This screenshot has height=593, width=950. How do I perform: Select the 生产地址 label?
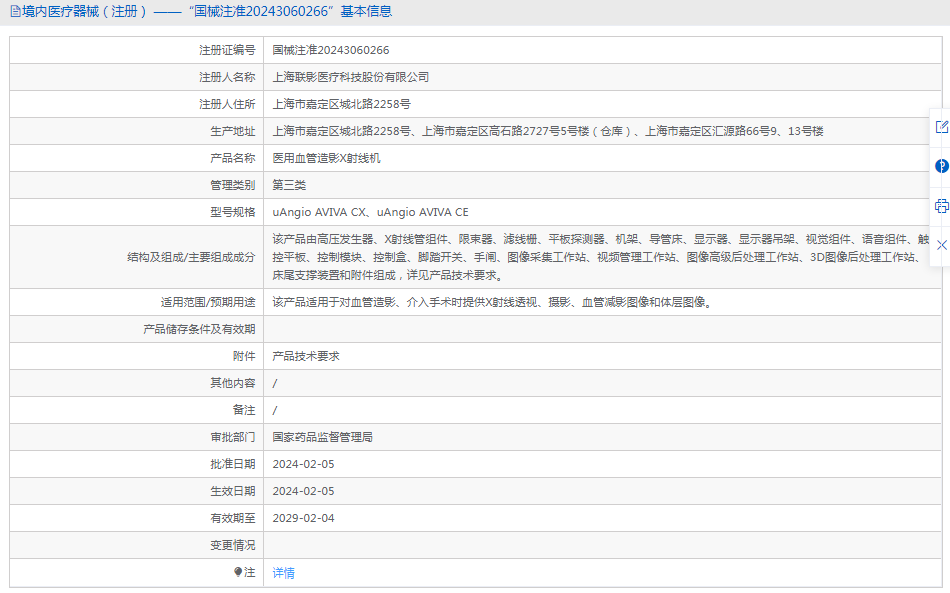233,131
